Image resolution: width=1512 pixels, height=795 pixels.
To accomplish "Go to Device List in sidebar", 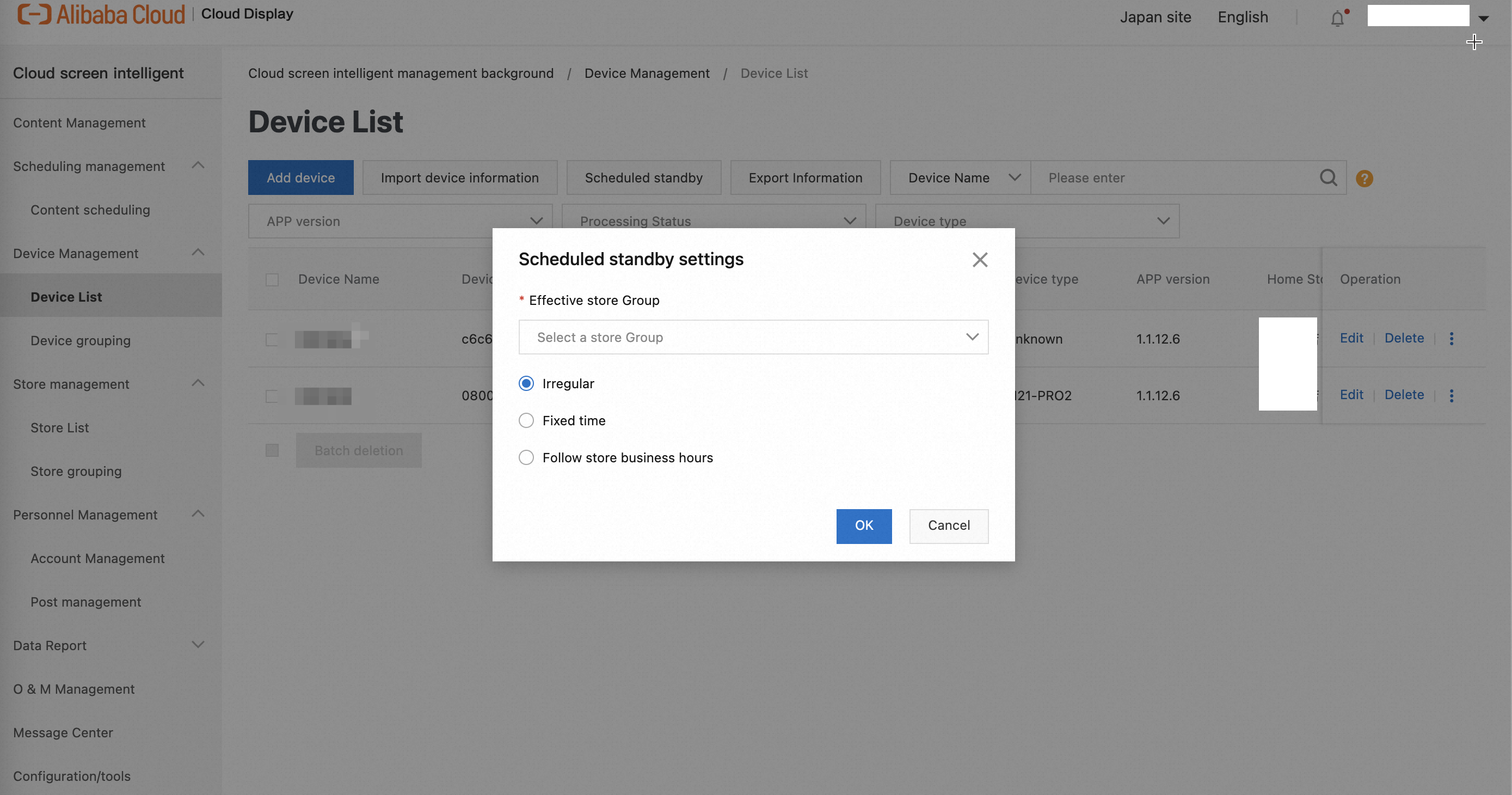I will tap(66, 297).
